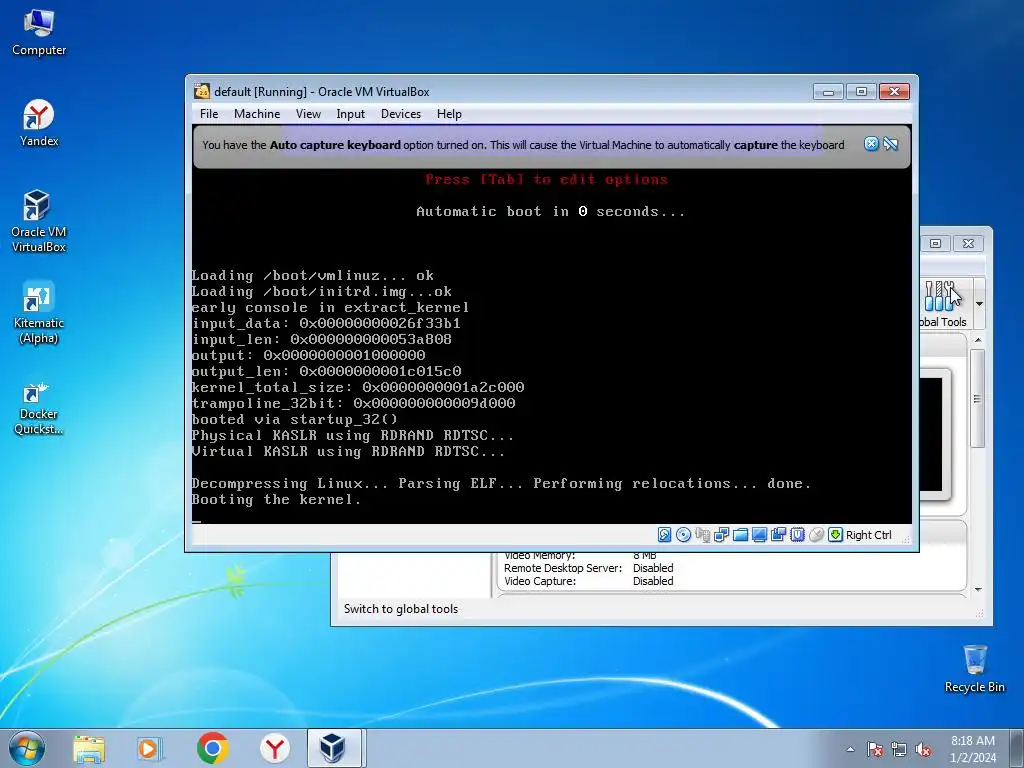
Task: Click the scroll-down arrow in Manager details
Action: 978,589
